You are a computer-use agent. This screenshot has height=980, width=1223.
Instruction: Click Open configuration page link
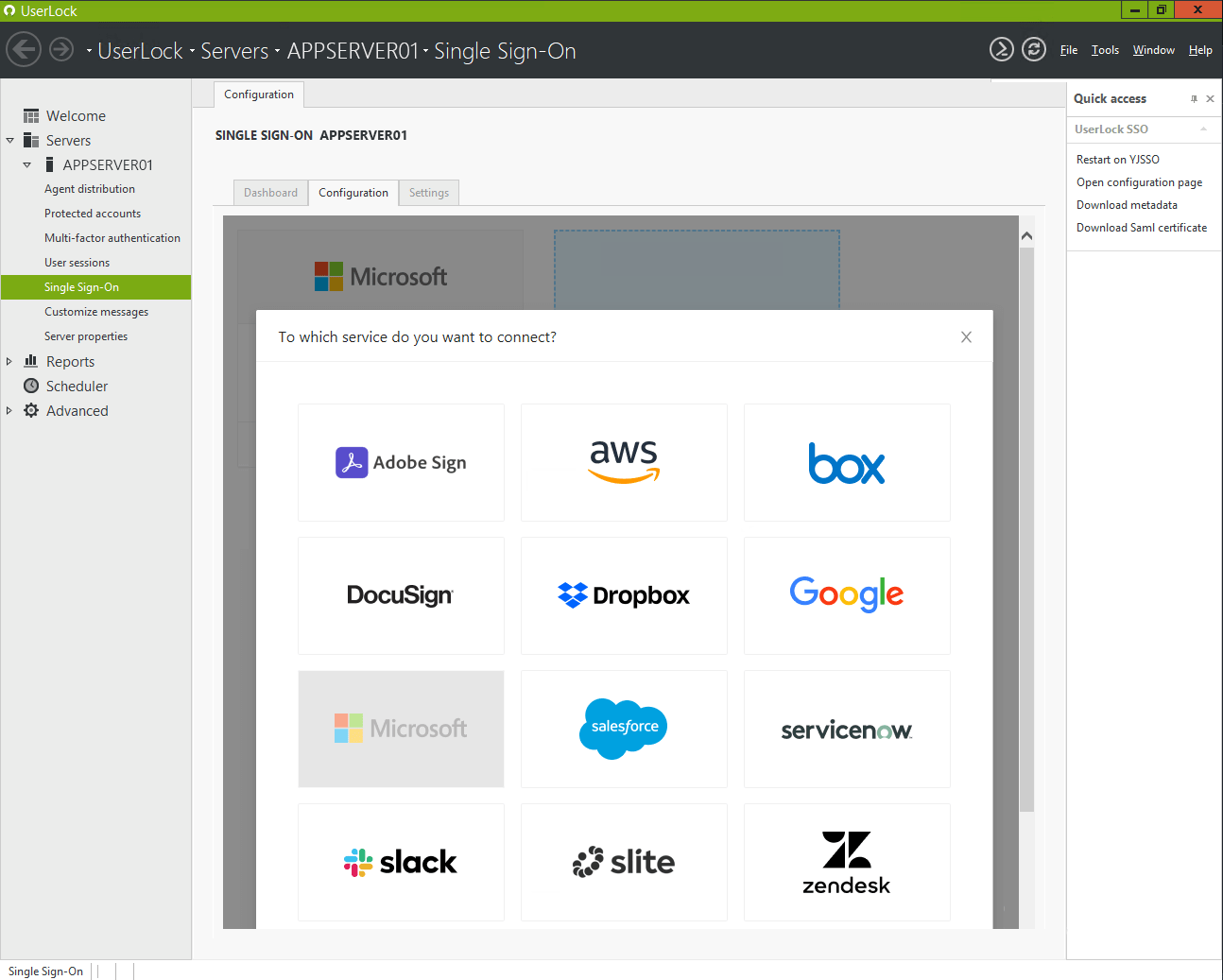[x=1140, y=182]
